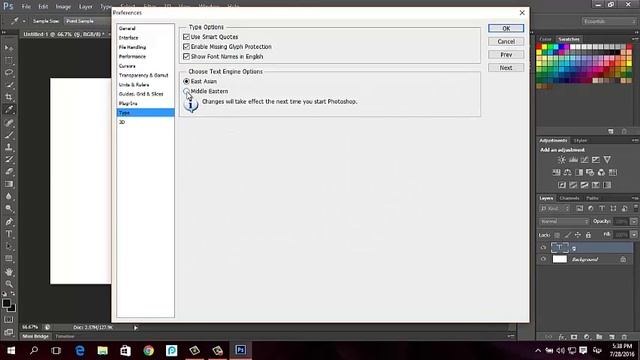Click the Prev button
The width and height of the screenshot is (640, 360).
click(506, 54)
